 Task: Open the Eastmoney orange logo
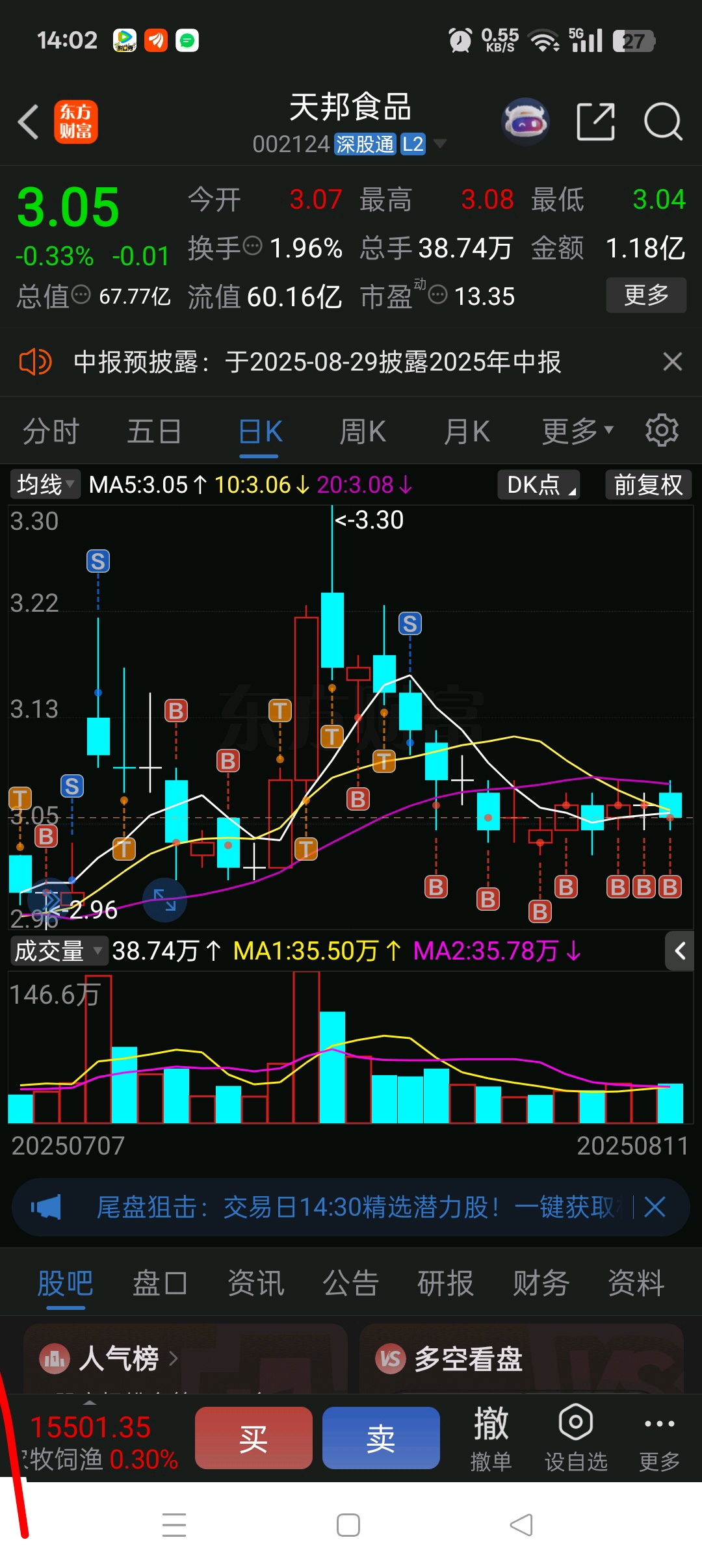pyautogui.click(x=75, y=122)
